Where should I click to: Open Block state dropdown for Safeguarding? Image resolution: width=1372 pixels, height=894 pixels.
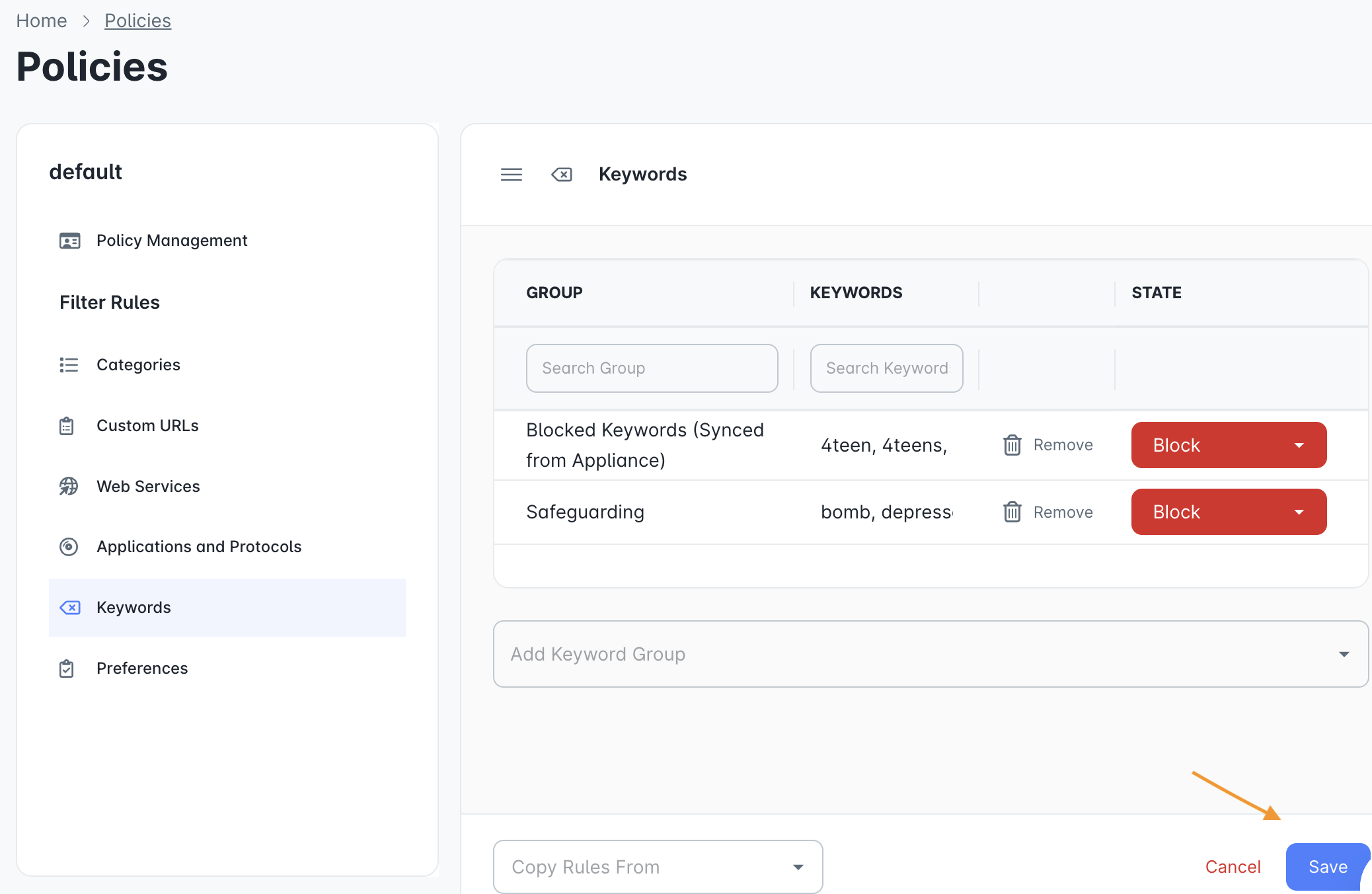coord(1229,512)
